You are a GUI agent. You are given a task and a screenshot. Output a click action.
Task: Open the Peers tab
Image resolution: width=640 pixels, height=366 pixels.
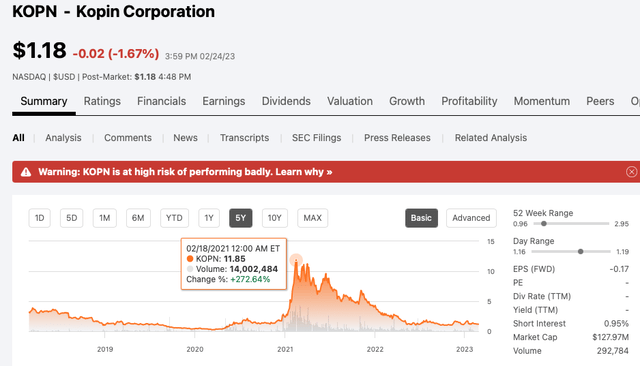pos(600,101)
